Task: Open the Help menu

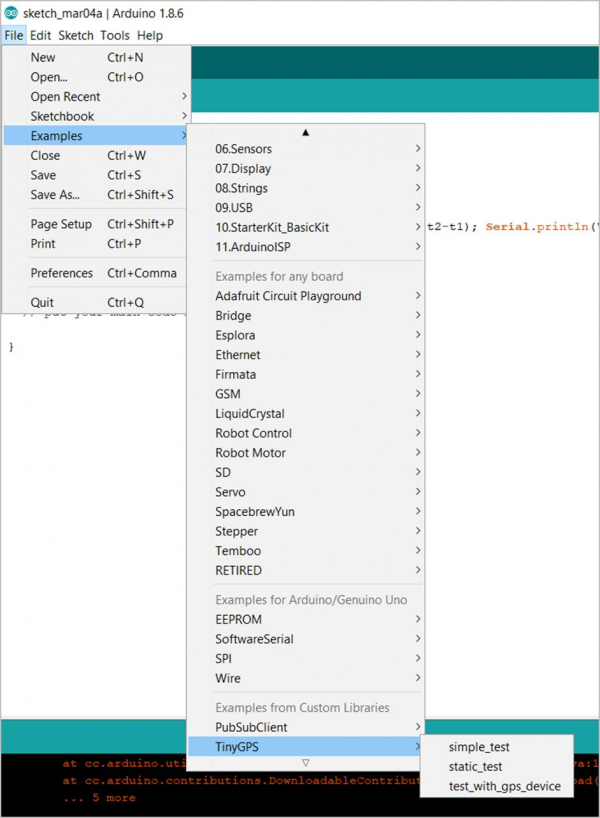Action: click(x=149, y=35)
